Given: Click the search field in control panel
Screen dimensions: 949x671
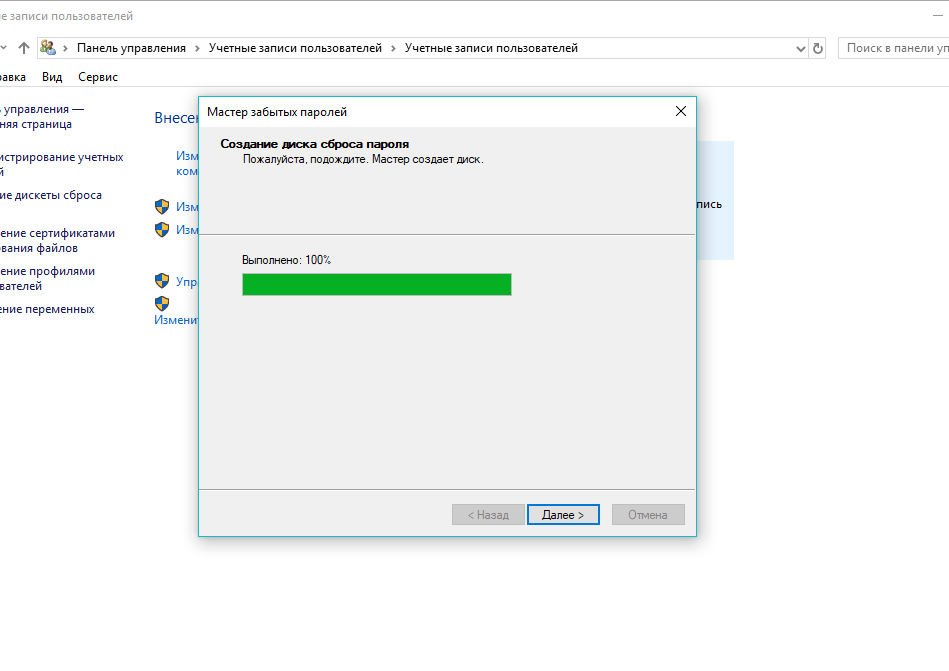Looking at the screenshot, I should [x=893, y=48].
